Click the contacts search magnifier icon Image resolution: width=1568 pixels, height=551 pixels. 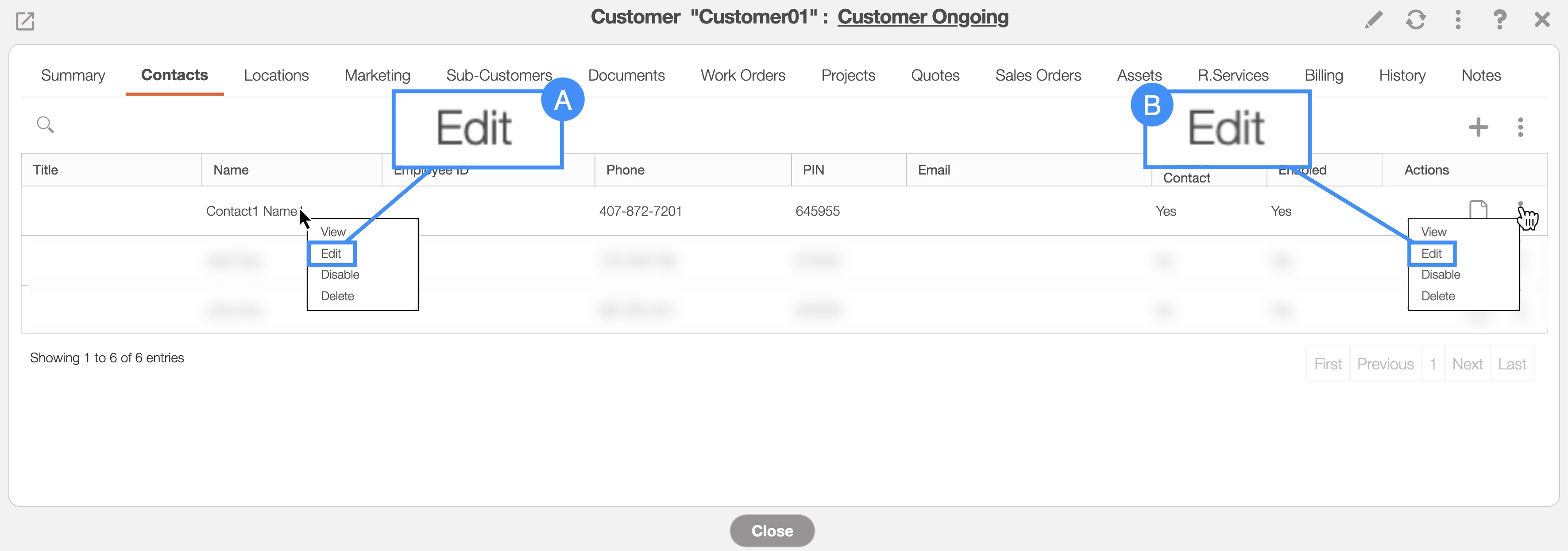[45, 125]
